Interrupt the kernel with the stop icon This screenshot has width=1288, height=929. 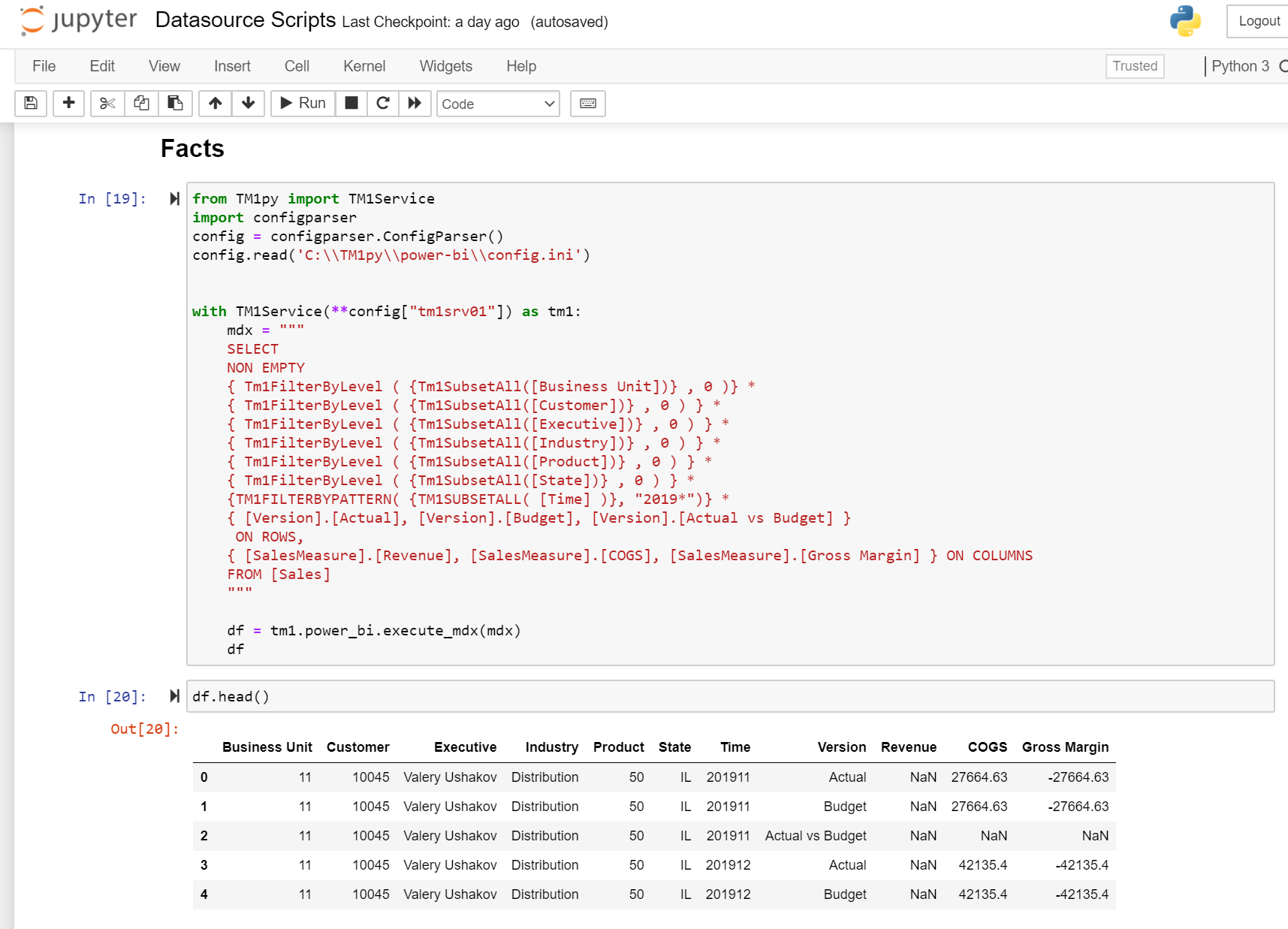tap(351, 103)
